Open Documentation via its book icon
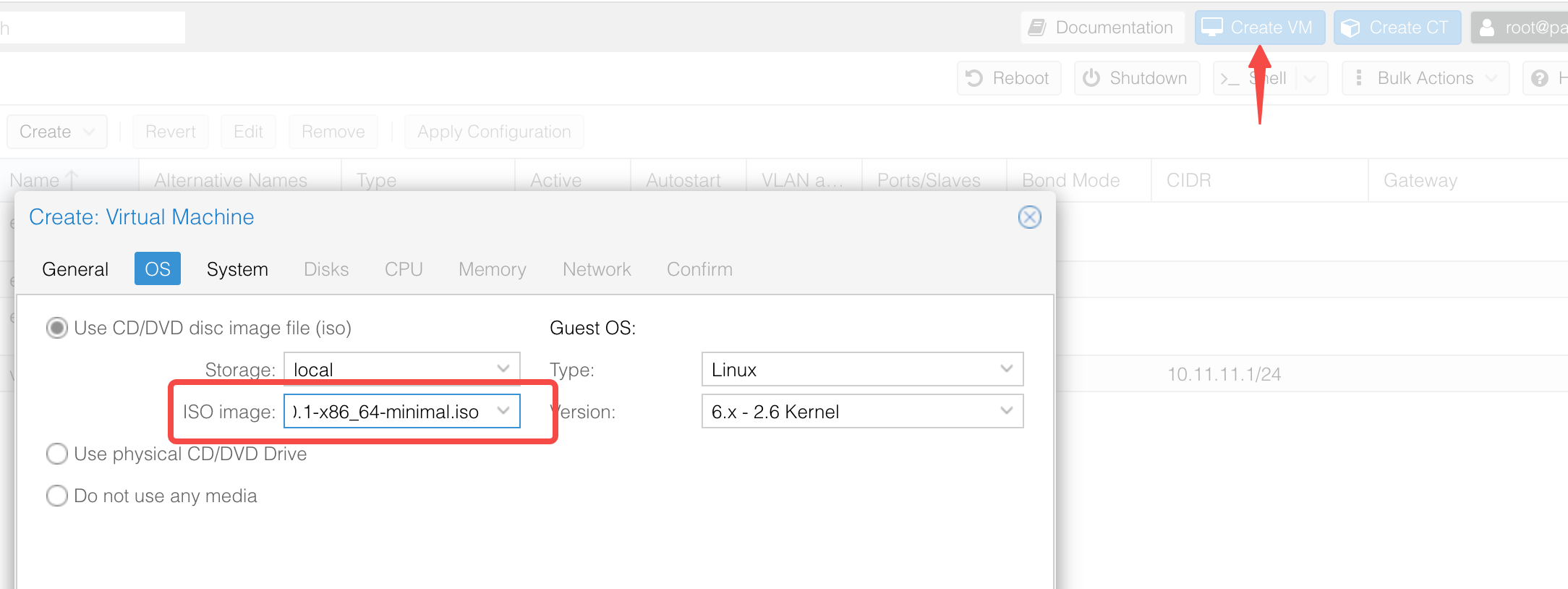The height and width of the screenshot is (589, 1568). coord(1037,27)
